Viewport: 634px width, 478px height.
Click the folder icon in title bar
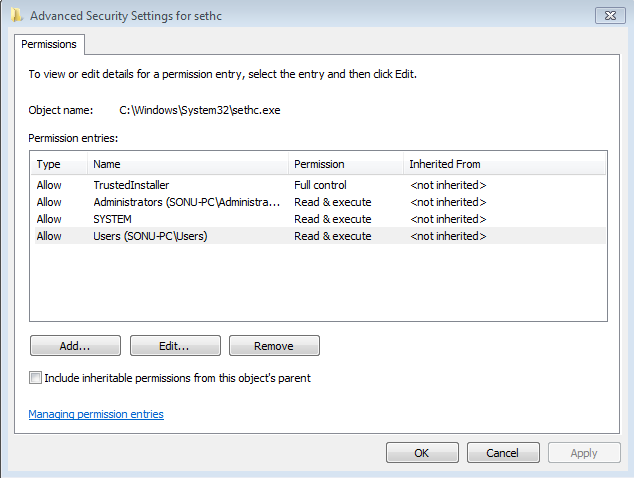[17, 16]
